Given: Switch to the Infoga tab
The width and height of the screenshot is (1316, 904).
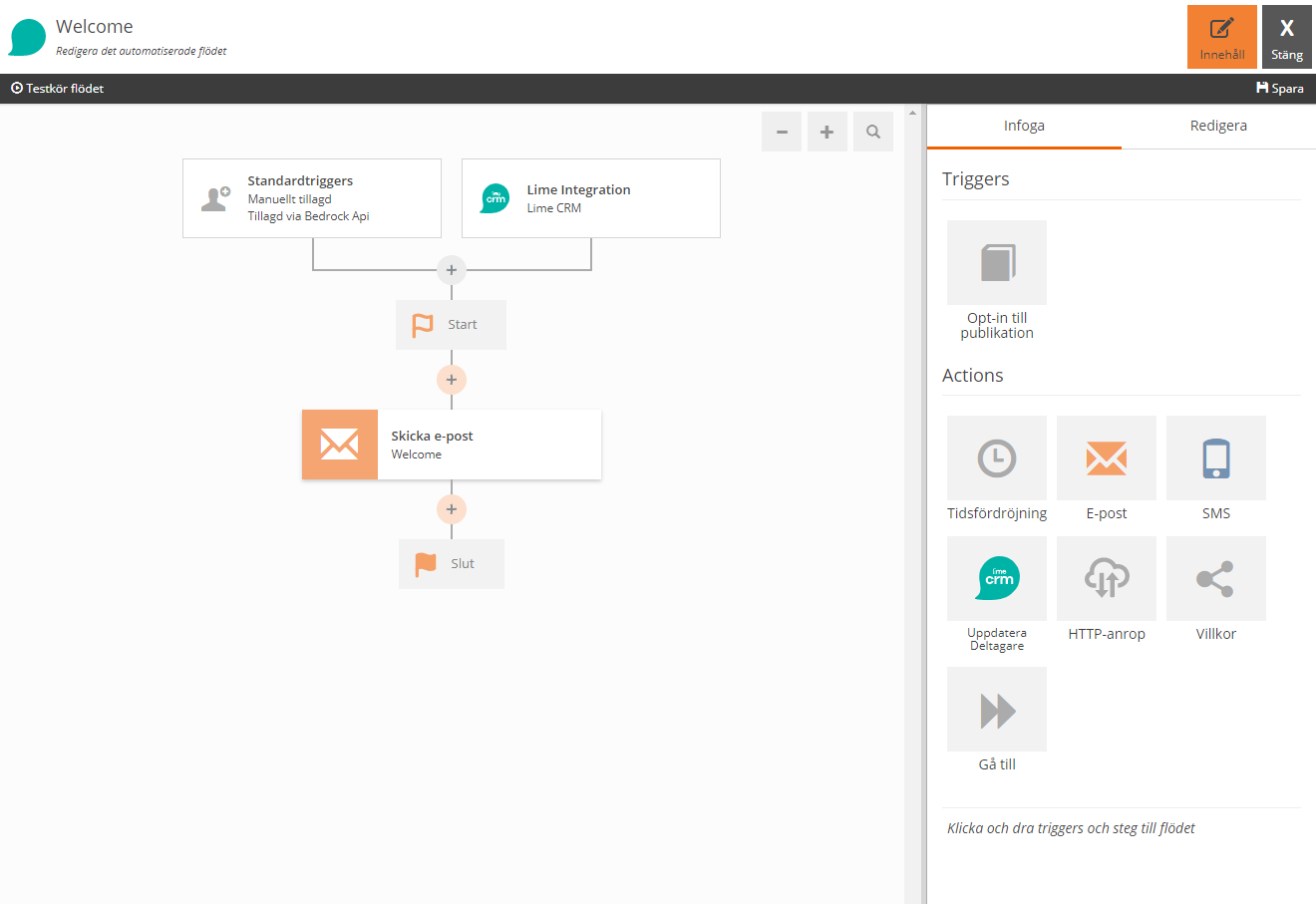Looking at the screenshot, I should click(x=1024, y=126).
